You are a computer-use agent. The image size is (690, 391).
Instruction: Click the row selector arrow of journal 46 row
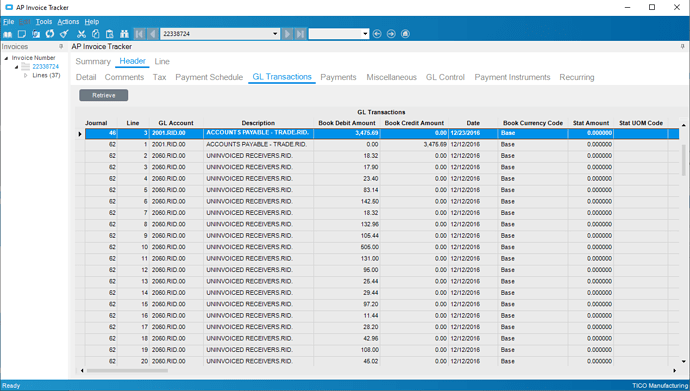pyautogui.click(x=80, y=134)
